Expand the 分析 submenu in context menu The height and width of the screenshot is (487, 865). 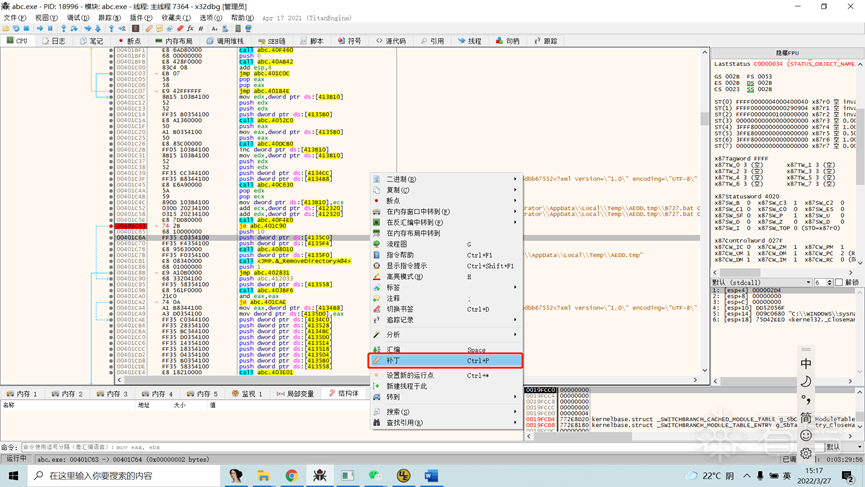[x=446, y=335]
